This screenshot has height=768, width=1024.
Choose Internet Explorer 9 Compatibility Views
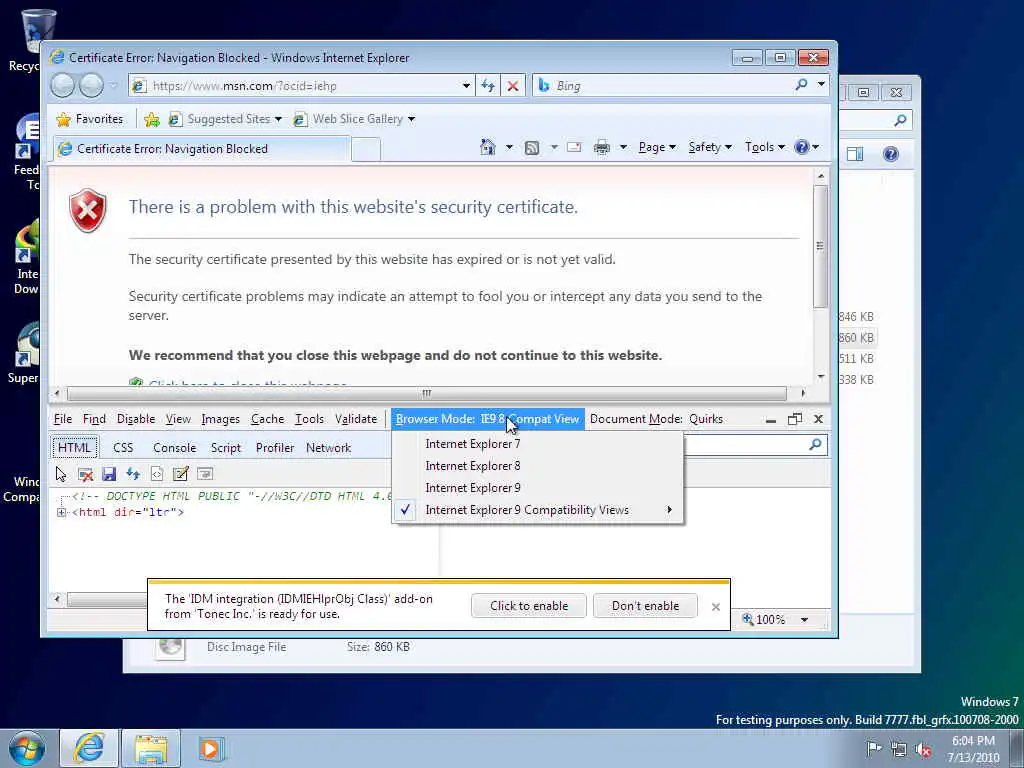coord(537,510)
